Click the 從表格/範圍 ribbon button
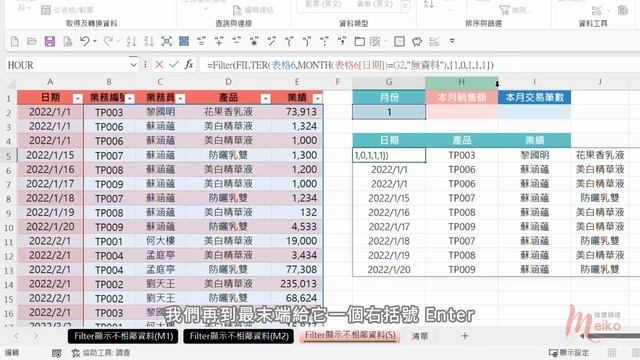Screen dimensions: 640x360 [67, 10]
